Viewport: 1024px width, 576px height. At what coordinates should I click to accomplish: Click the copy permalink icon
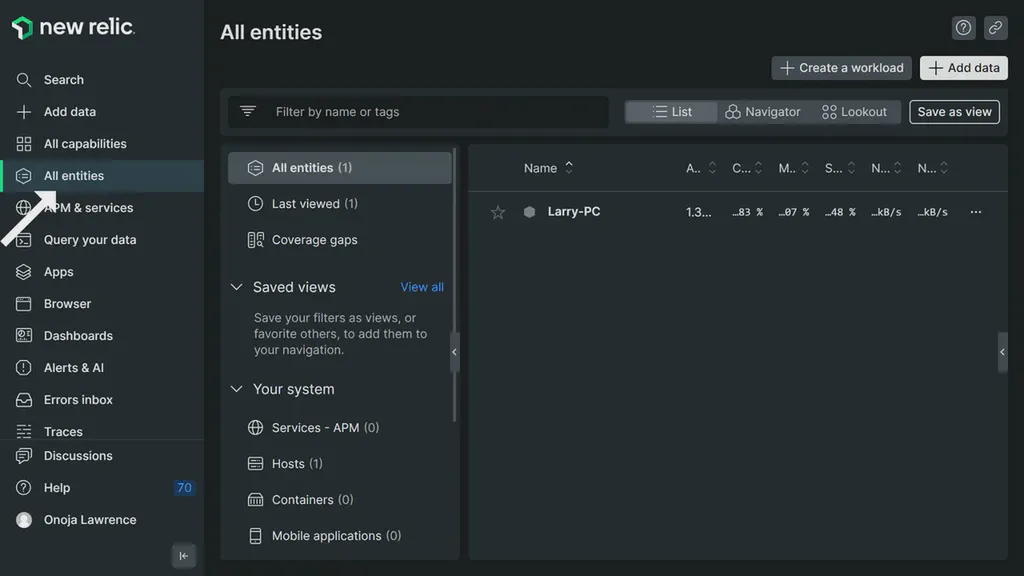click(995, 27)
